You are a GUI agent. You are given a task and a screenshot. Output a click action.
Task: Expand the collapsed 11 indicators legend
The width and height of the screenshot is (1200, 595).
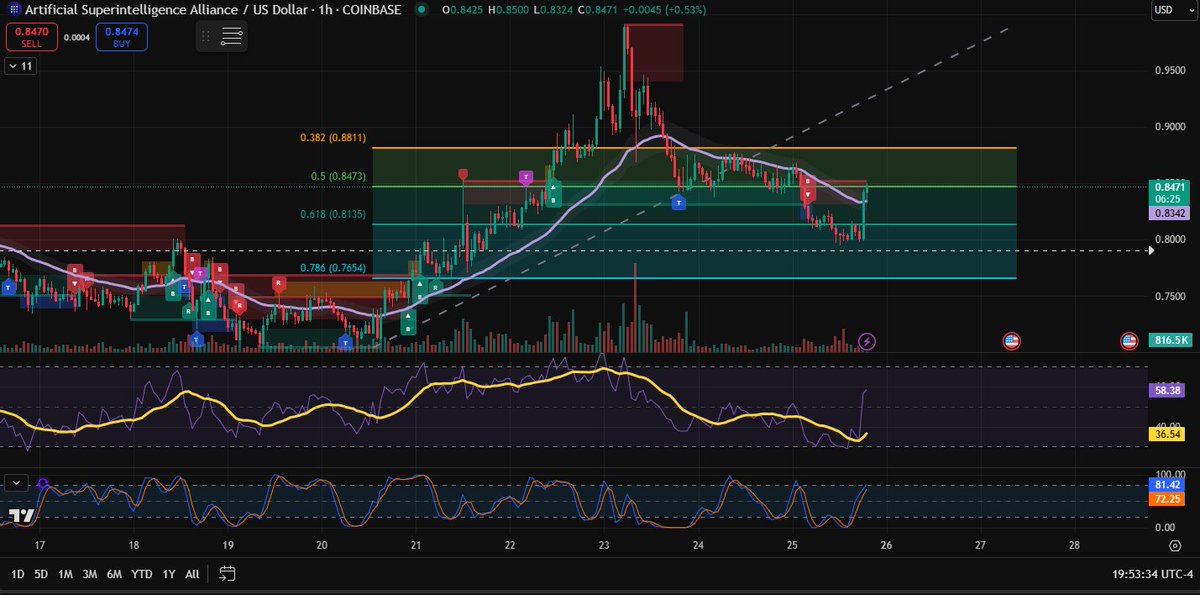(19, 66)
